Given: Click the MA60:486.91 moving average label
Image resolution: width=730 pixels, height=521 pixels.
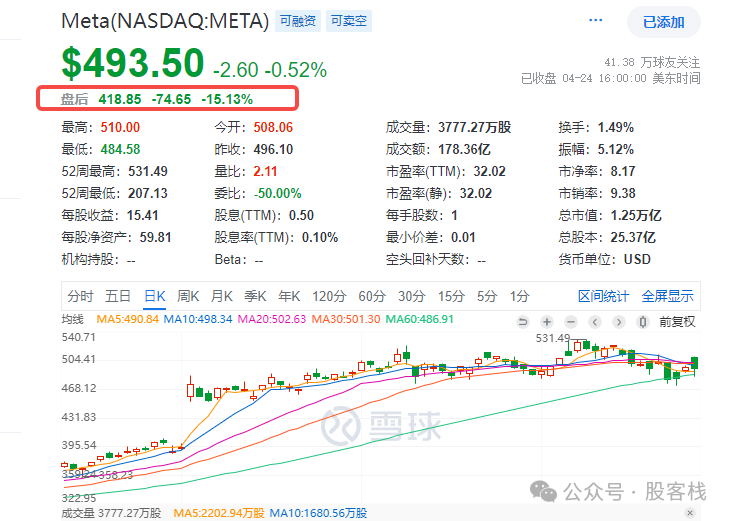Looking at the screenshot, I should tap(419, 319).
